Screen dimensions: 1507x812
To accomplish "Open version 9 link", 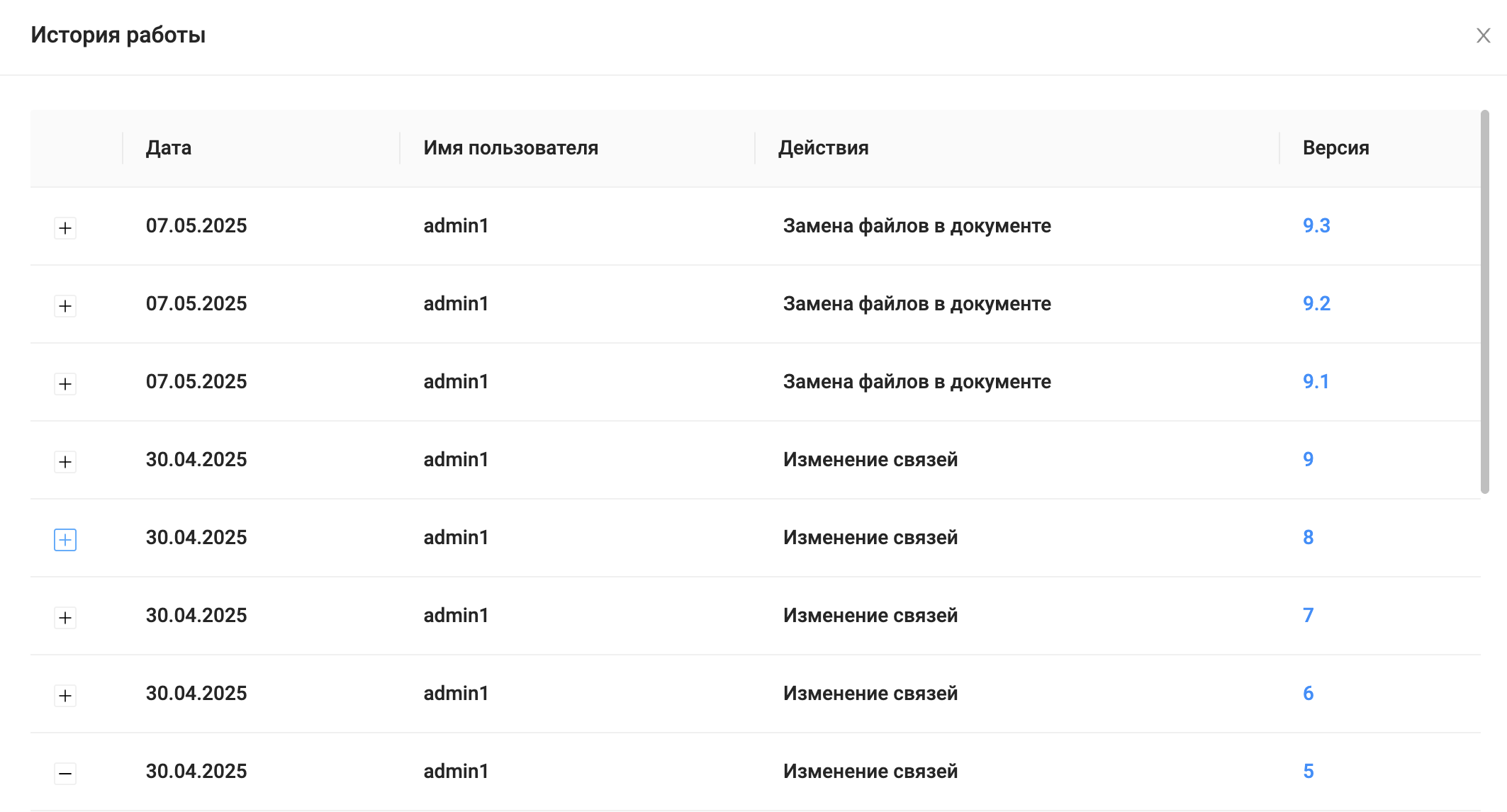I will pyautogui.click(x=1309, y=460).
